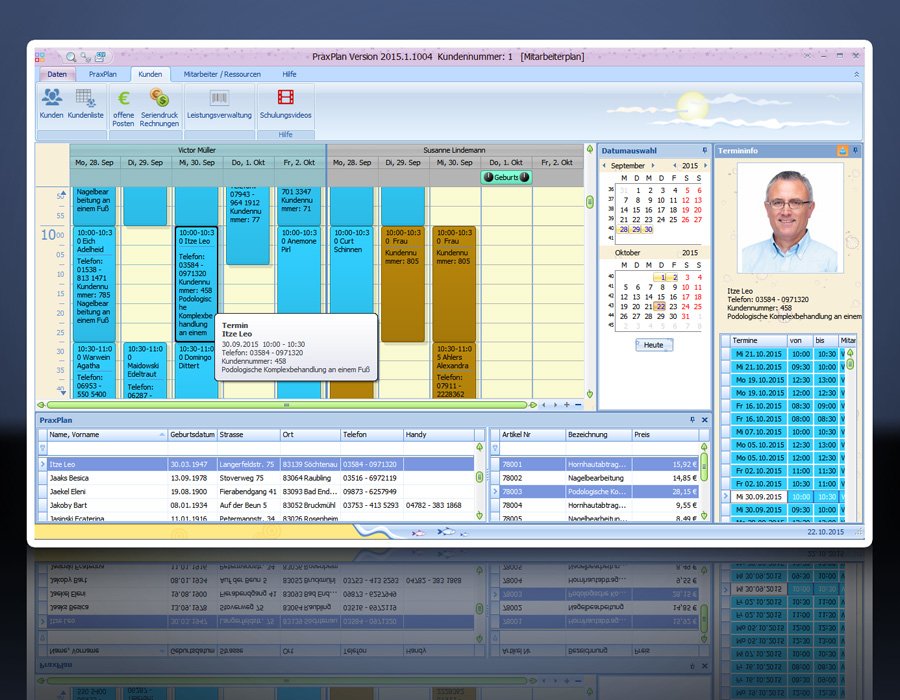Pin the Termininfo panel
Image resolution: width=900 pixels, height=700 pixels.
(855, 150)
